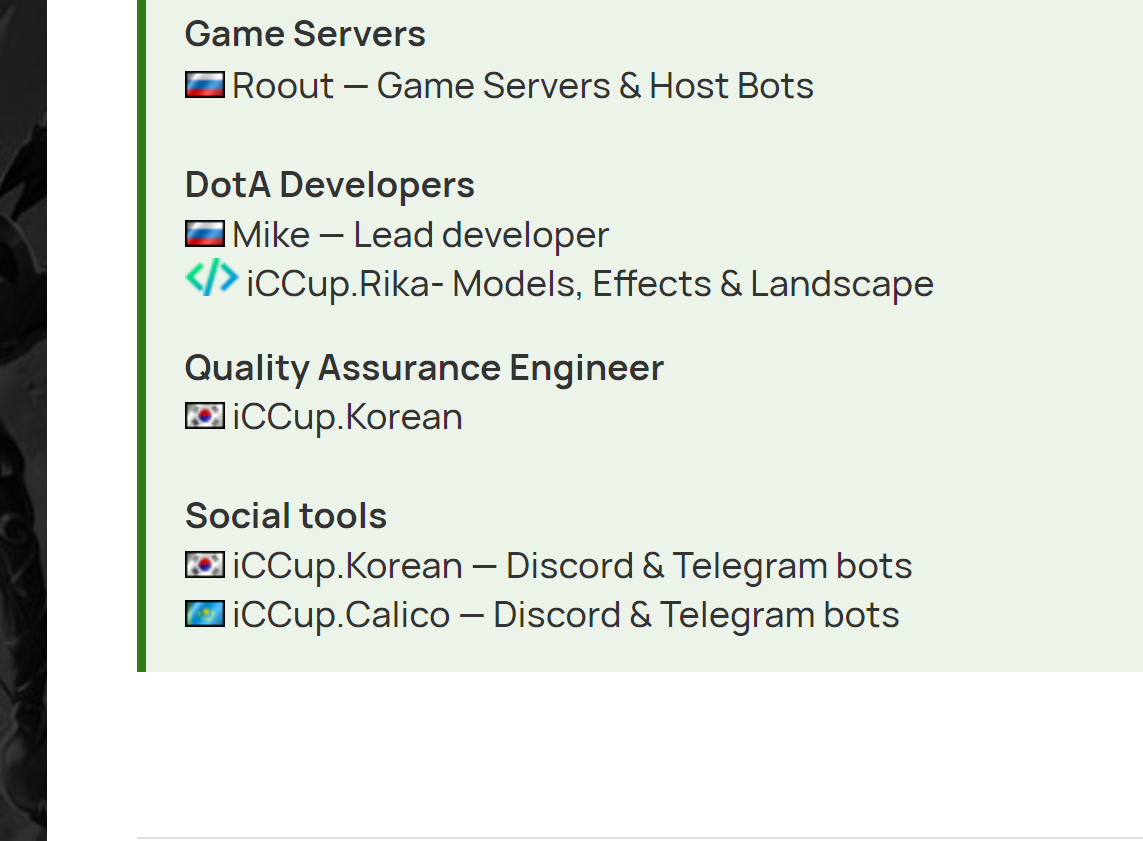Image resolution: width=1143 pixels, height=841 pixels.
Task: Click the Game Servers & Host Bots text
Action: [x=595, y=86]
